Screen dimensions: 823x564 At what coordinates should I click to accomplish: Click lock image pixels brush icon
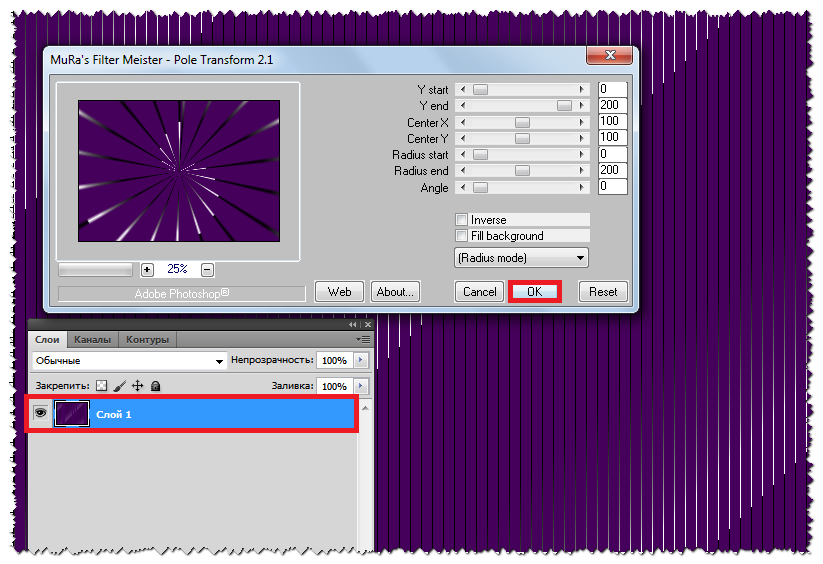120,386
